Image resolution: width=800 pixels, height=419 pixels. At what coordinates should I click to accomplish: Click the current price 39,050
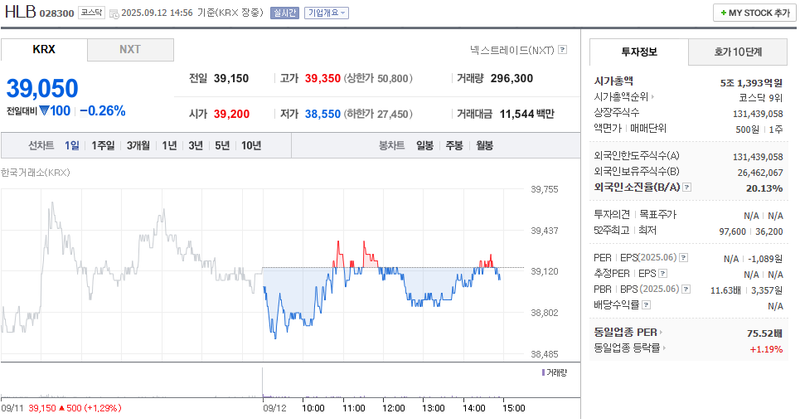(42, 88)
